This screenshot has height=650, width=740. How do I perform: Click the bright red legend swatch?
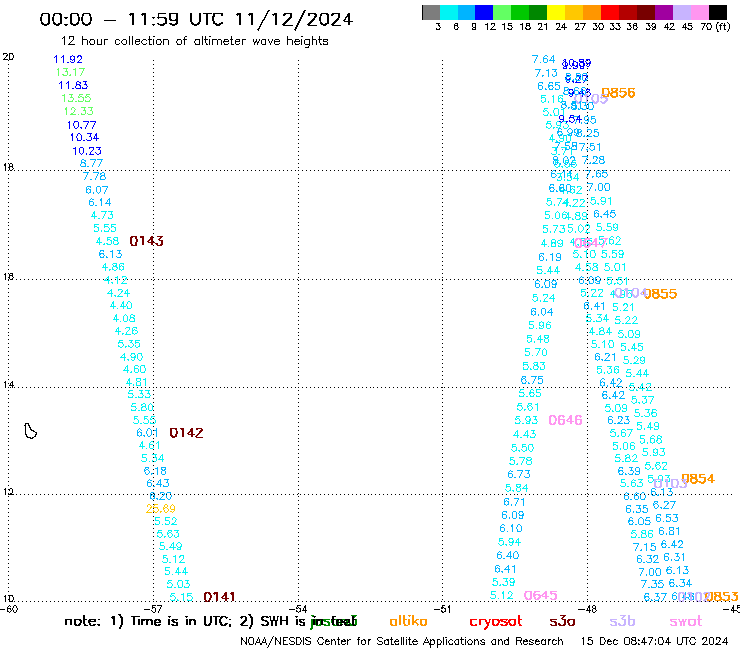click(609, 12)
